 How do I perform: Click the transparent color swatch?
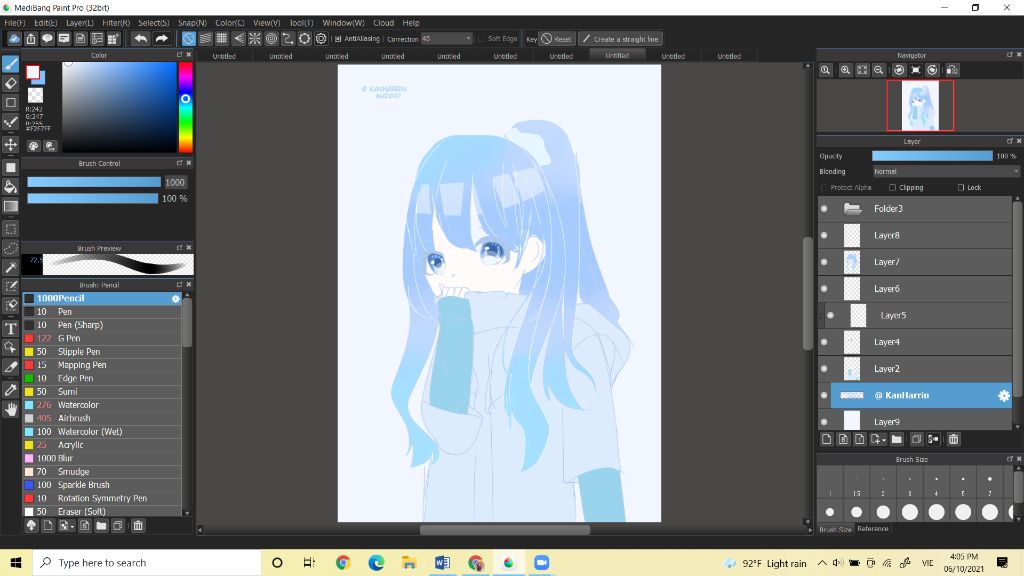pyautogui.click(x=35, y=96)
